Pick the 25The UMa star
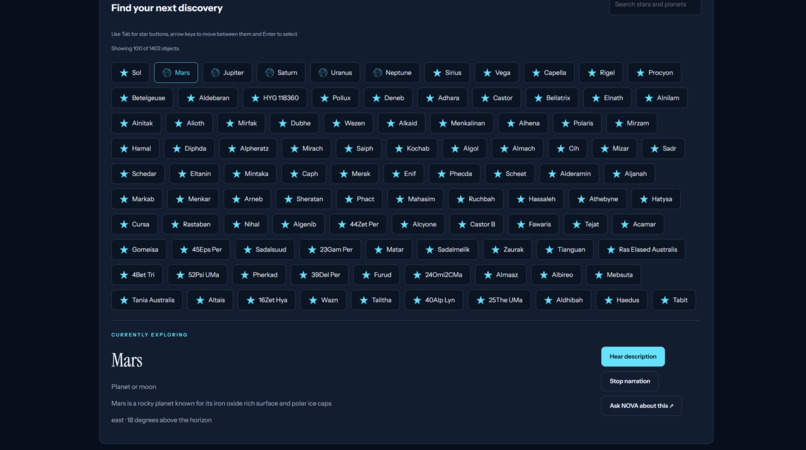806x450 pixels. coord(499,300)
